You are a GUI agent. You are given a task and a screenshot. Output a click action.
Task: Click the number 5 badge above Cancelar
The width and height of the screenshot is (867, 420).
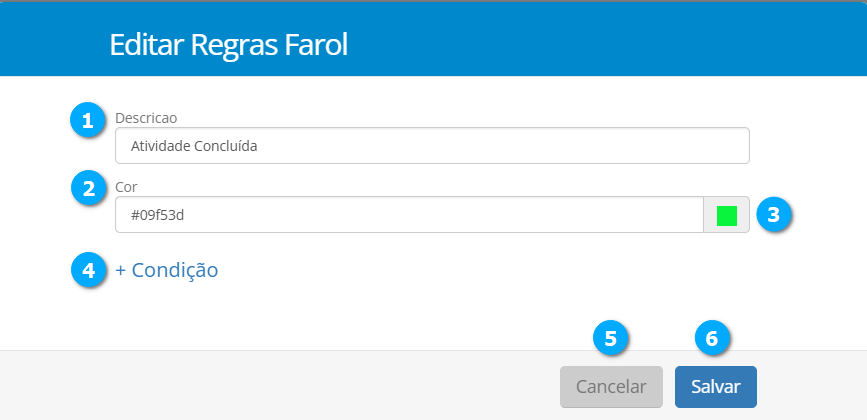[x=611, y=339]
